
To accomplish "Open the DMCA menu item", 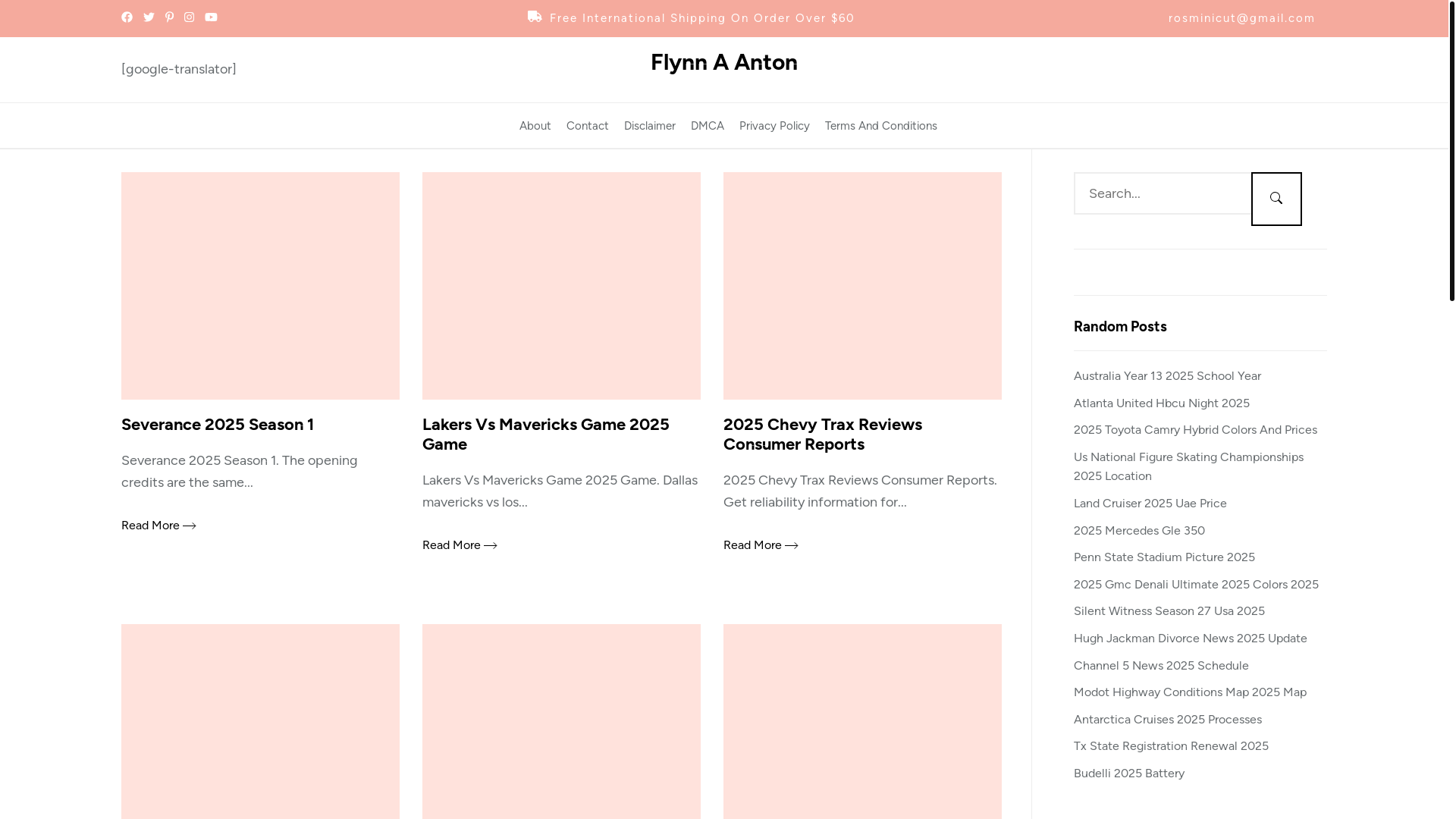I will [708, 126].
